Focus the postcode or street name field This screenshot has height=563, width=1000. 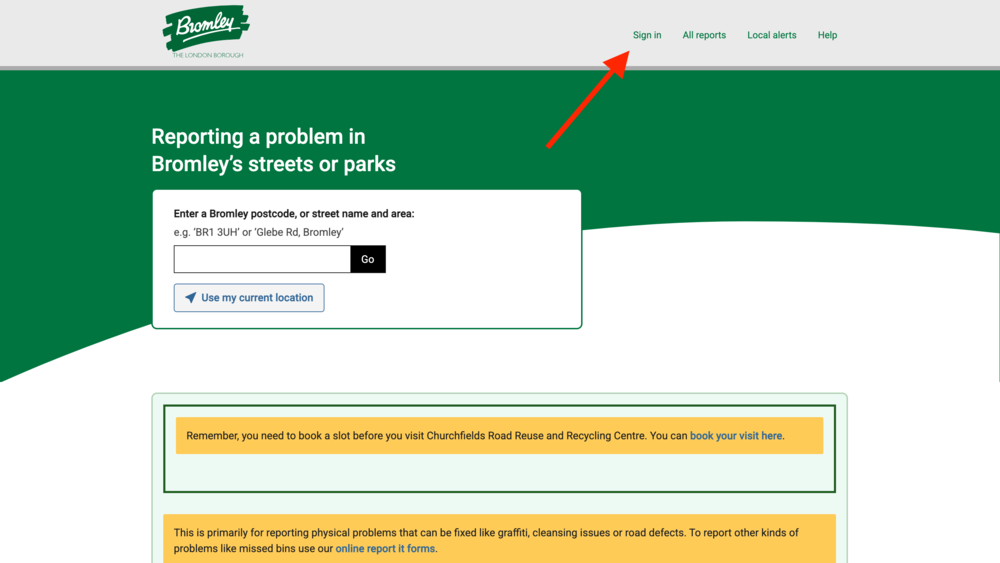[262, 260]
